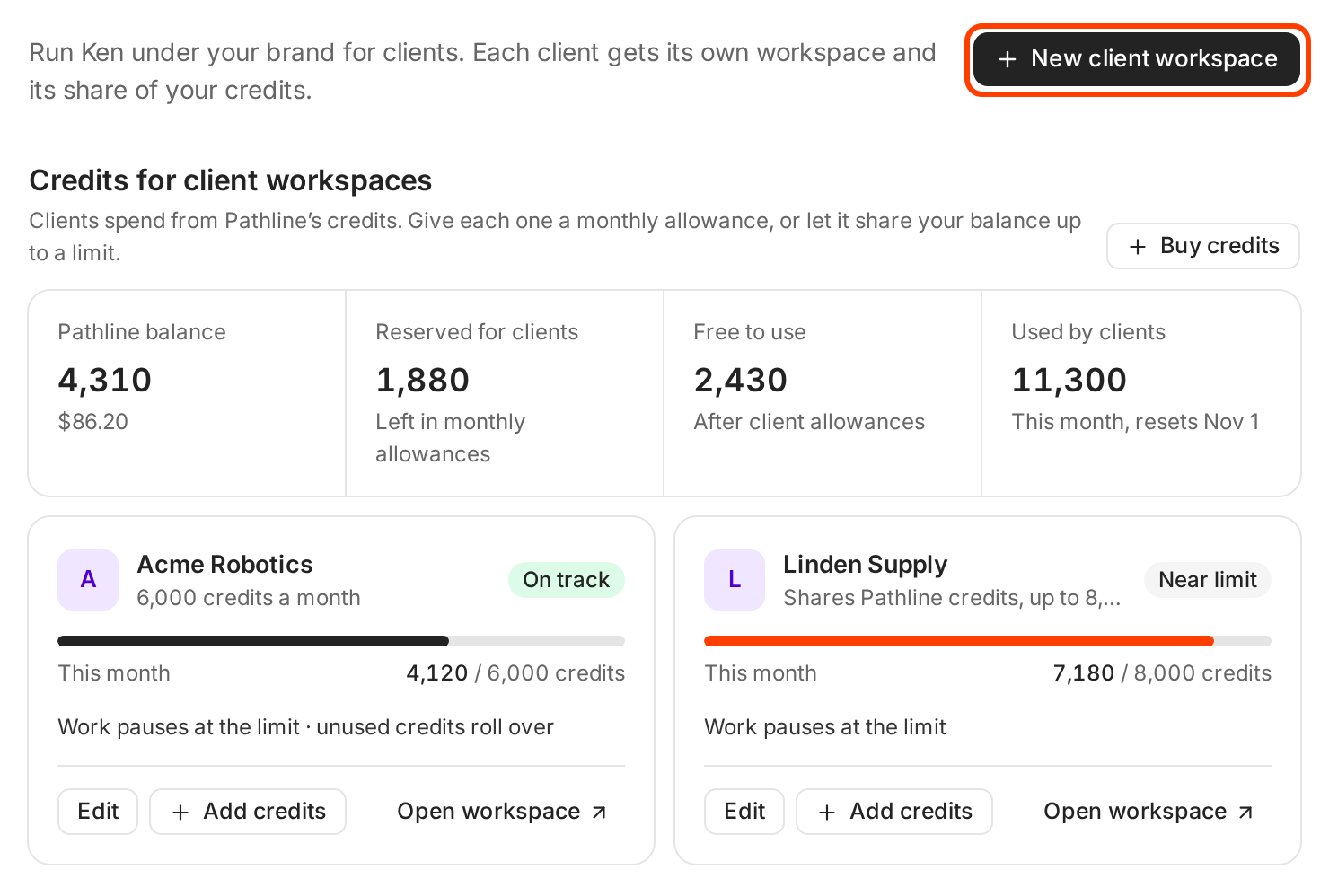Click 'Work pauses at the limit' on Linden Supply
This screenshot has width=1329, height=896.
(x=825, y=727)
